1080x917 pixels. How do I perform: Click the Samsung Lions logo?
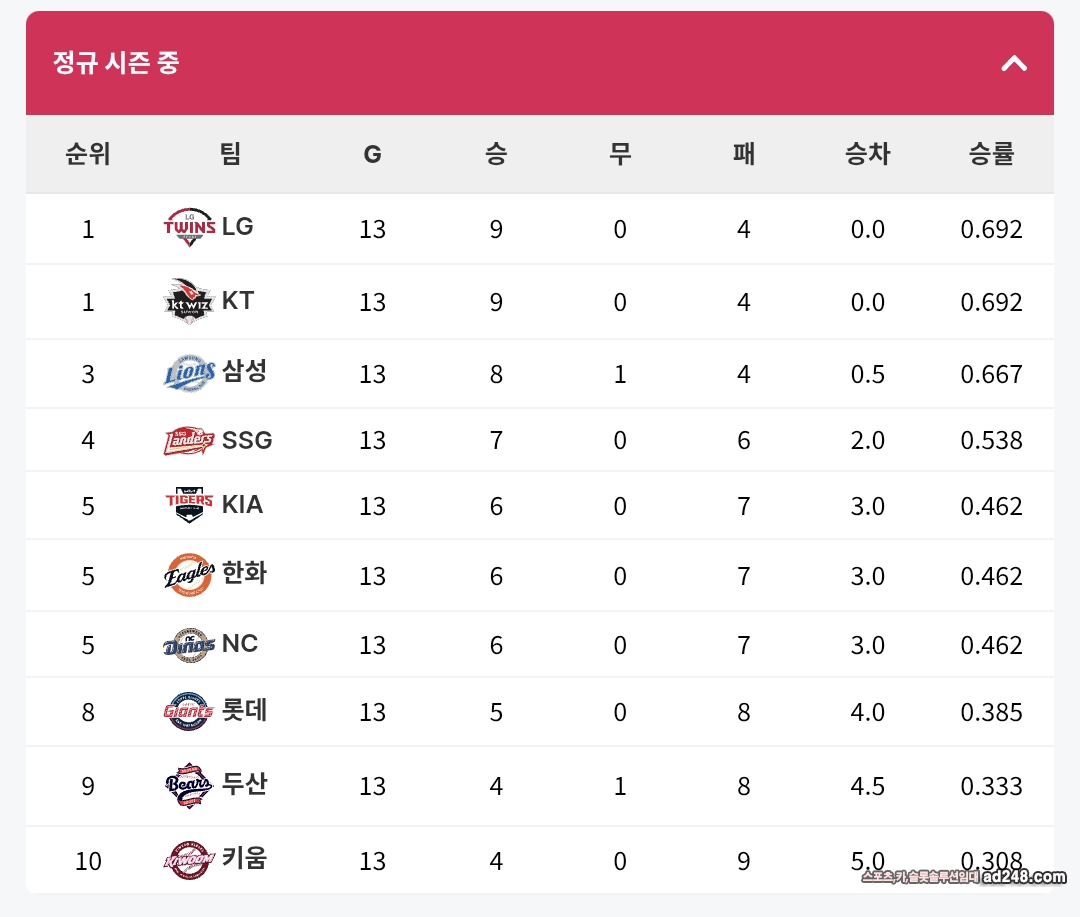[189, 373]
